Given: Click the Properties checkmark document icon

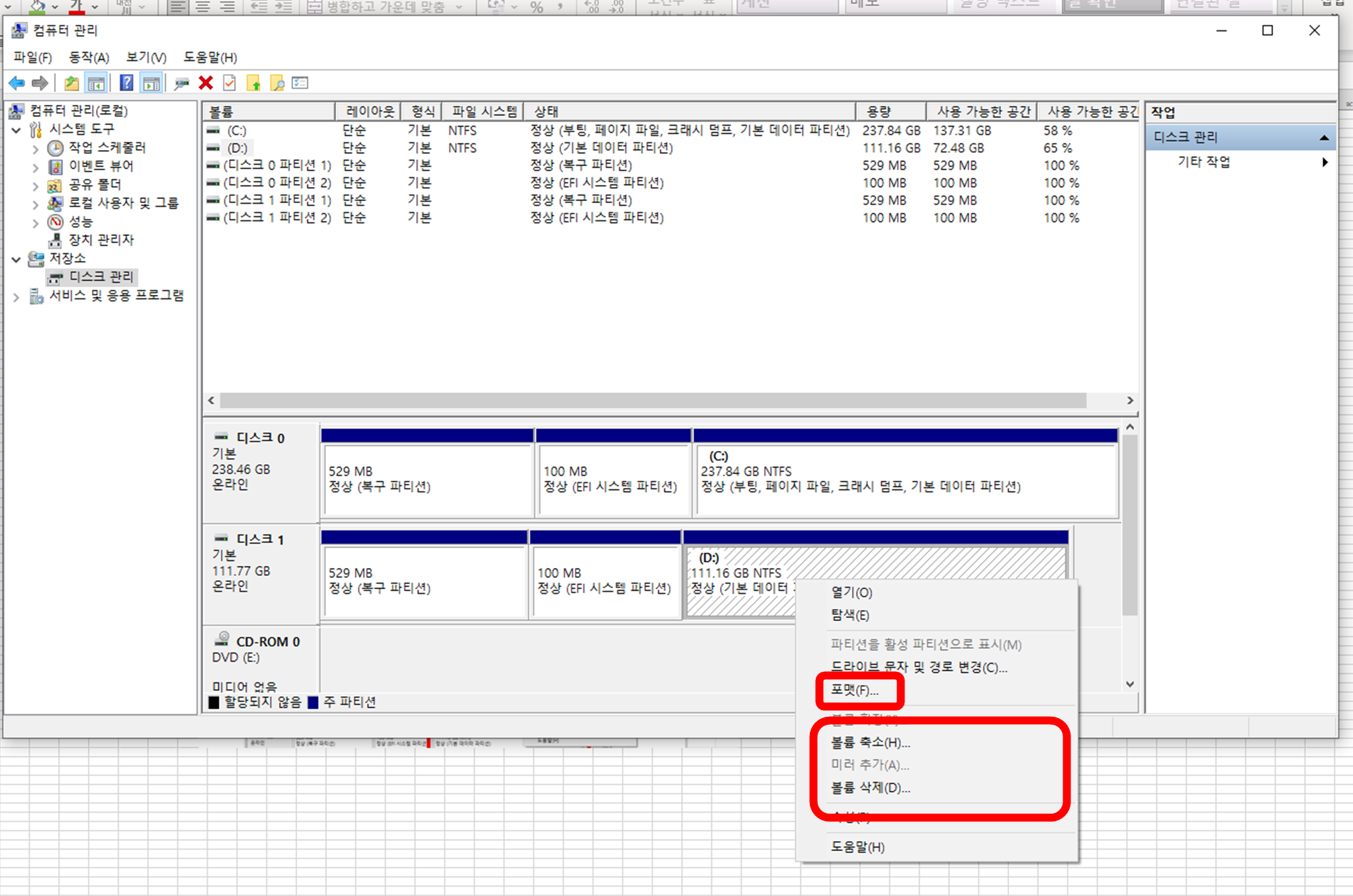Looking at the screenshot, I should [230, 83].
